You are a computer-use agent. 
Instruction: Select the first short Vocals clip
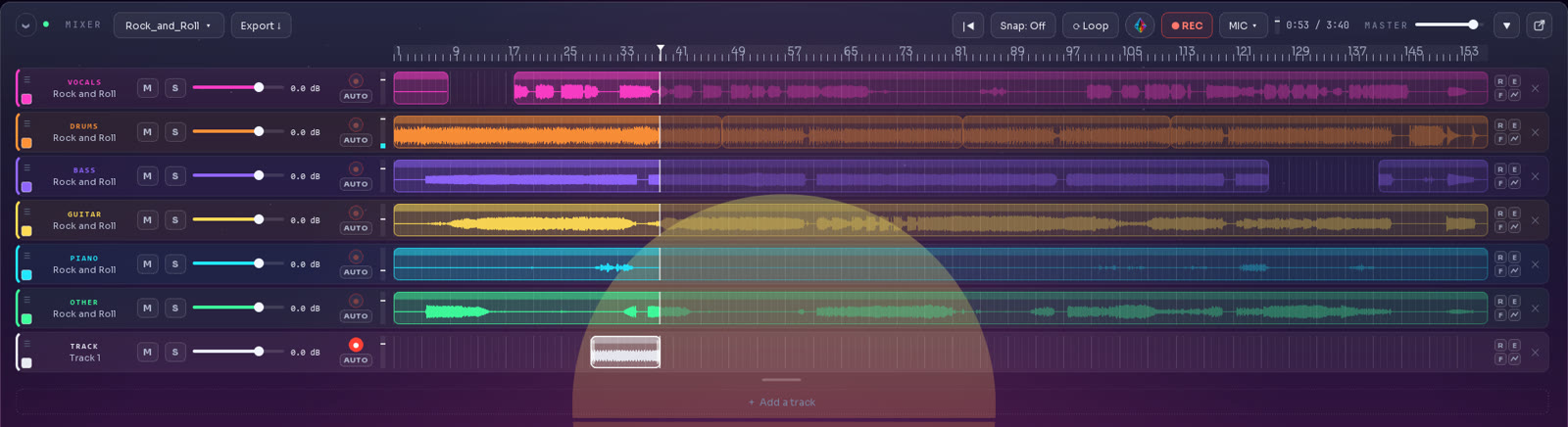coord(421,88)
